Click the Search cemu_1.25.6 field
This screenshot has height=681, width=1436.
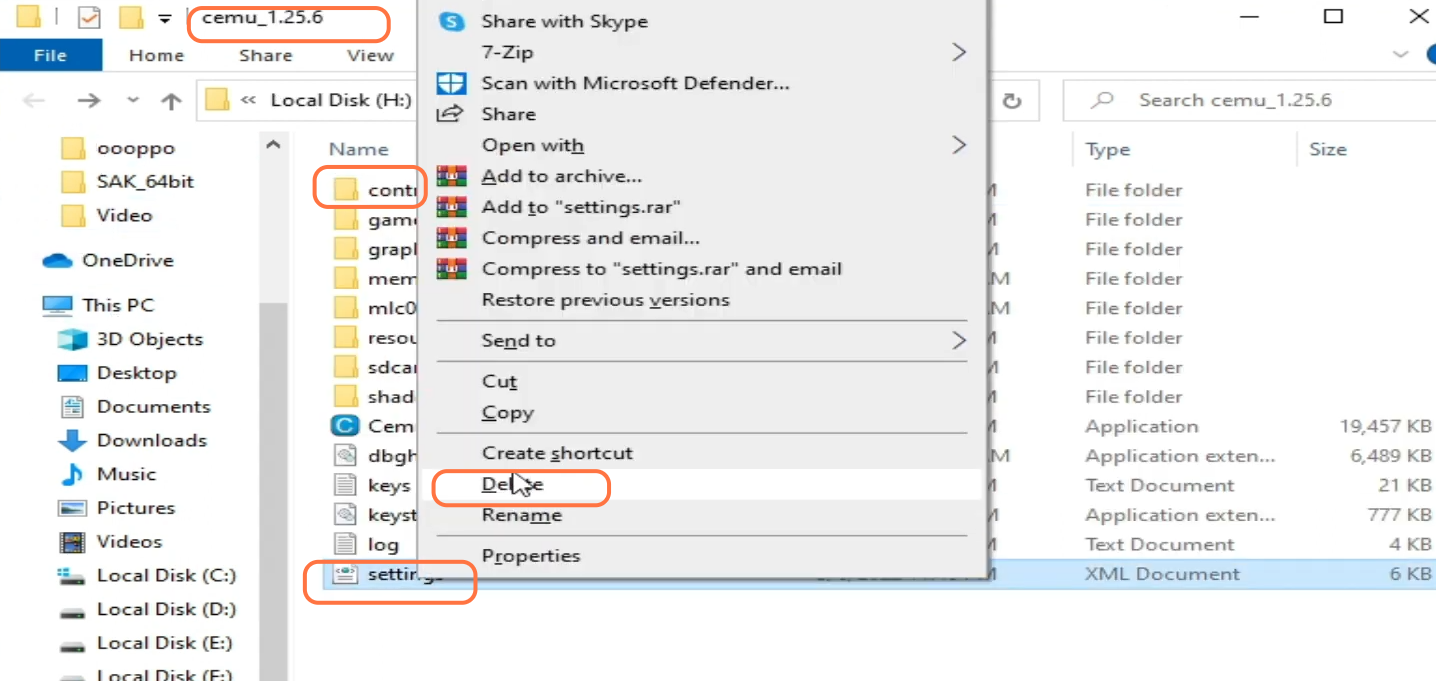[x=1250, y=100]
